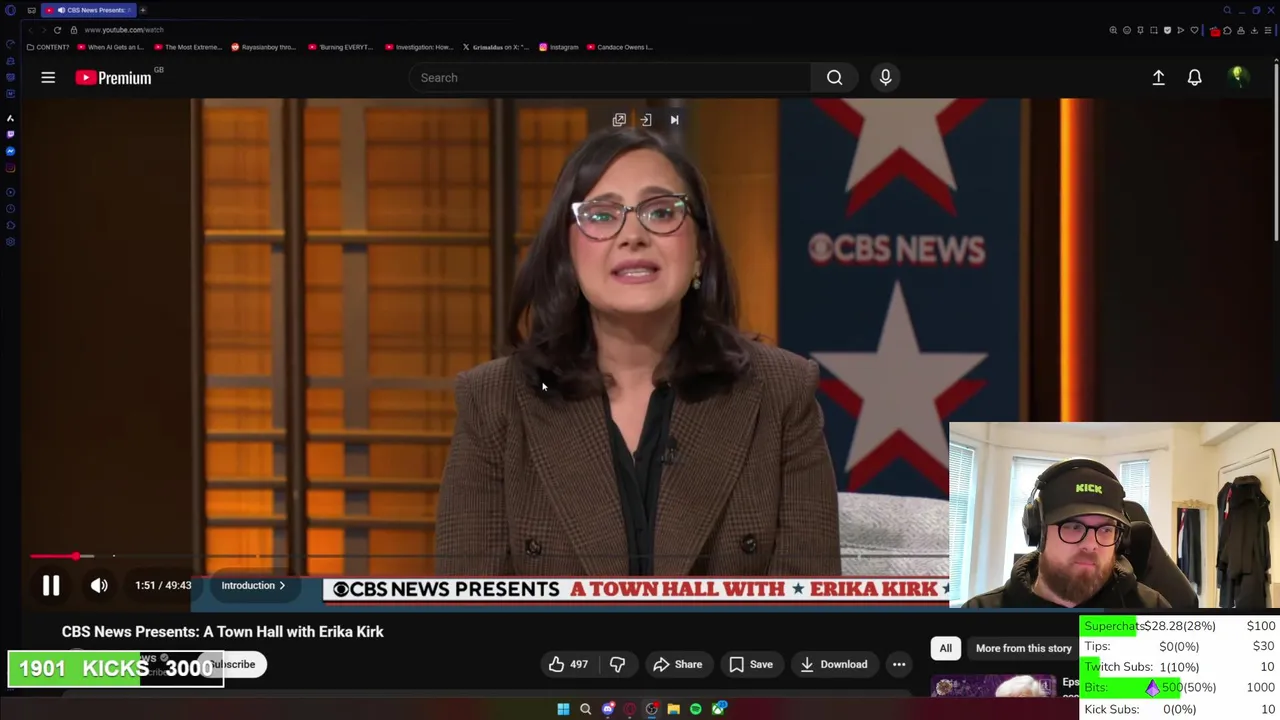Like the video with 497 likes
Screen dimensions: 1280x720
(x=567, y=664)
